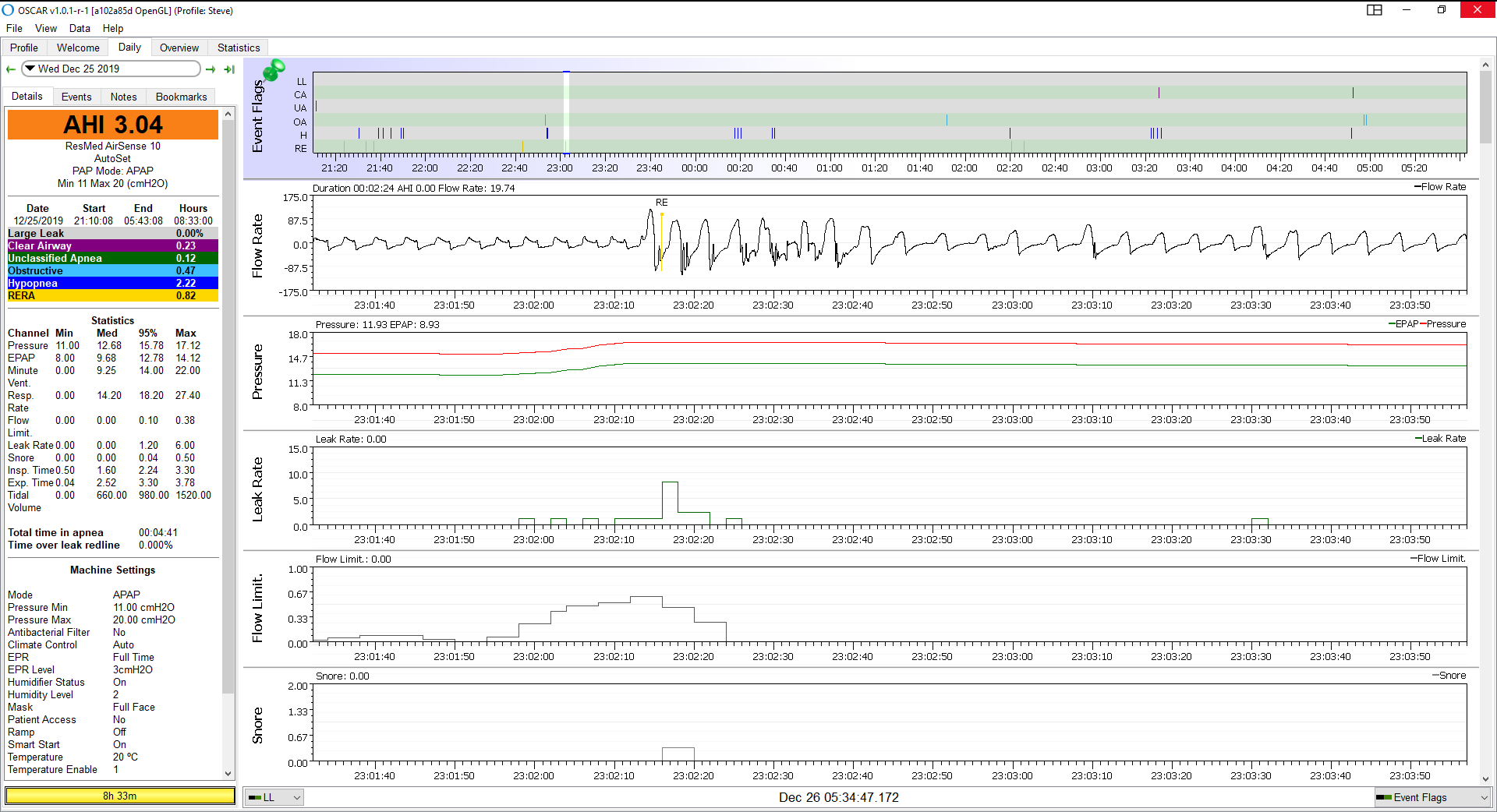Click the ResMed AirSense 10 device label
Image resolution: width=1497 pixels, height=812 pixels.
113,147
